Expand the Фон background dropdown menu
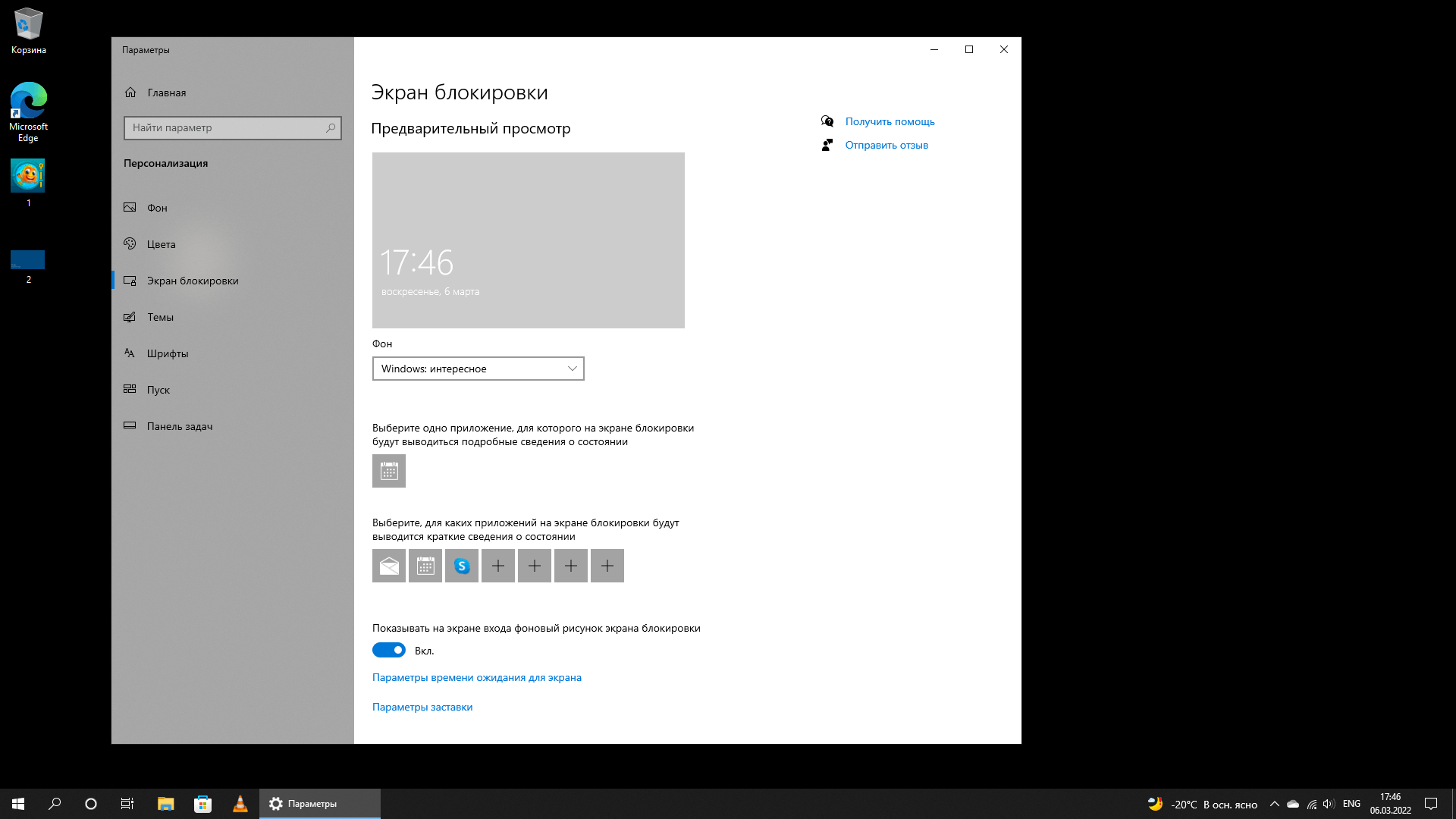The width and height of the screenshot is (1456, 819). [478, 368]
